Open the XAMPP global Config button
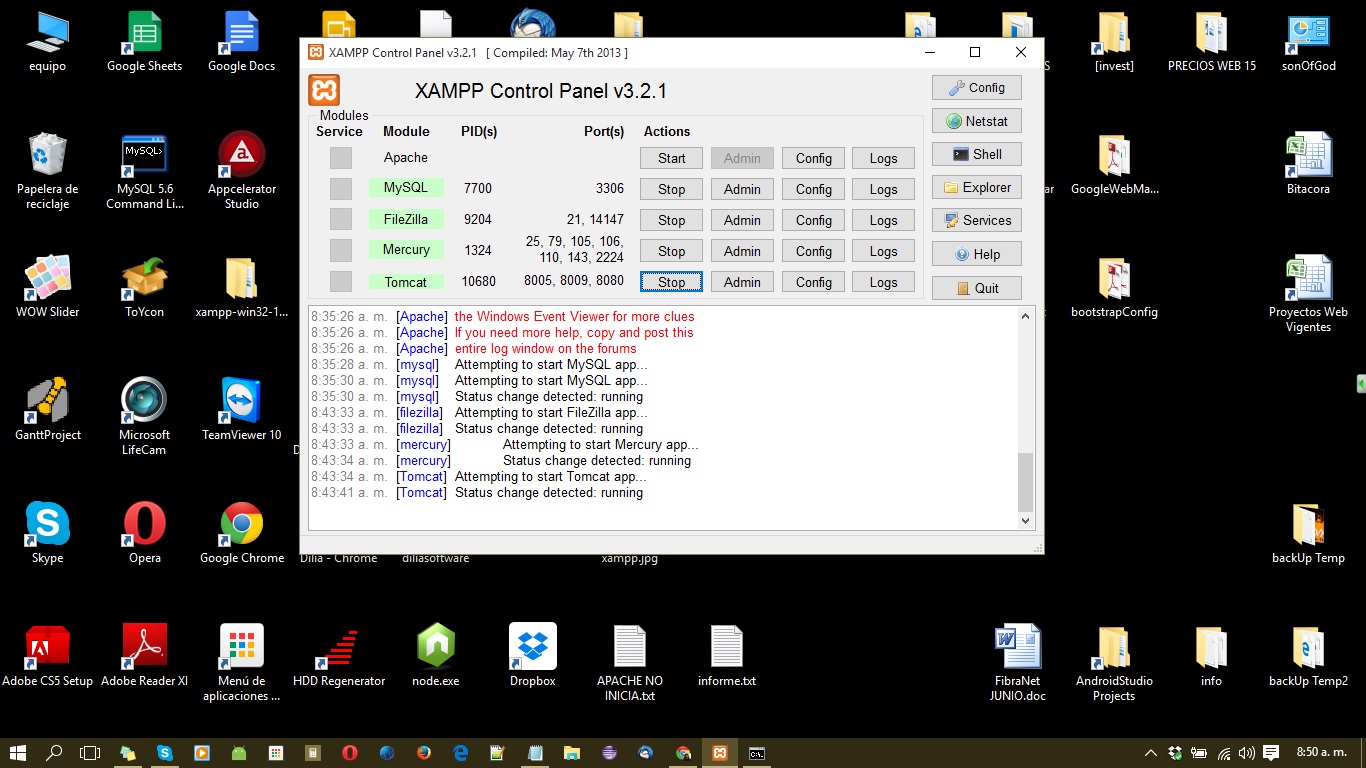The image size is (1366, 768). click(x=977, y=87)
